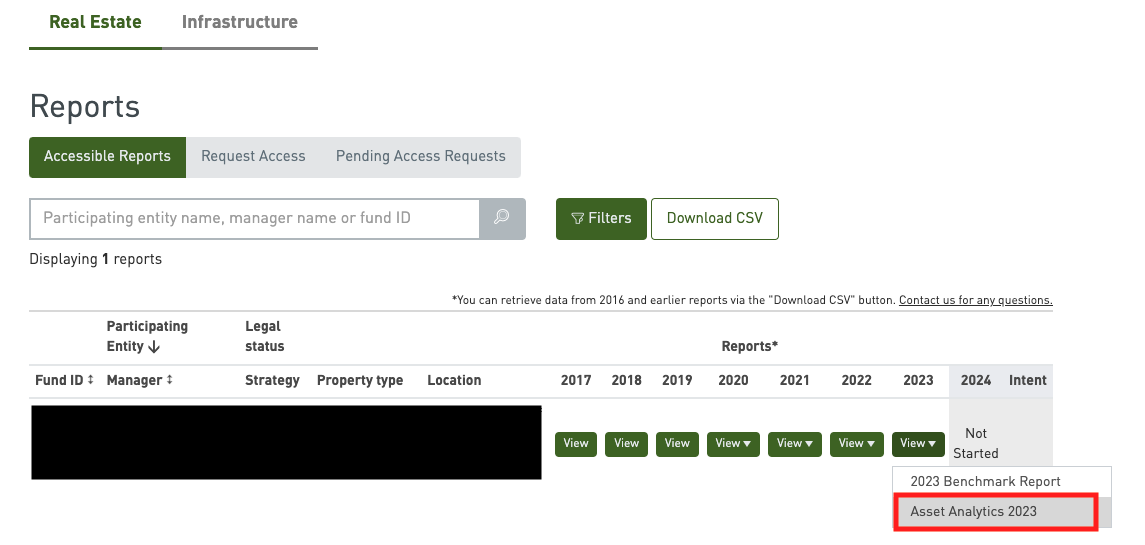Download CSV of reports
Screen dimensions: 1145x545
point(714,218)
